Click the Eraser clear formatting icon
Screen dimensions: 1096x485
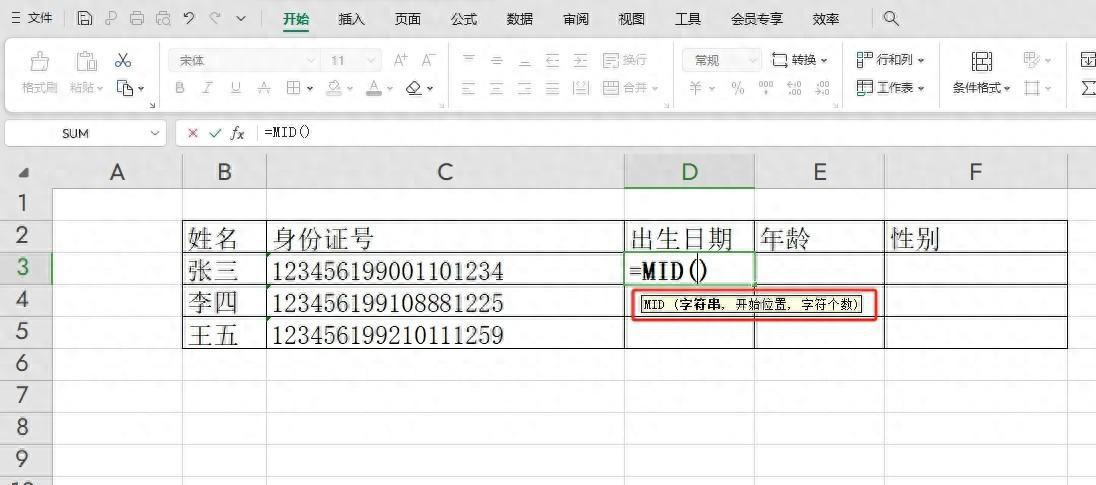coord(414,88)
